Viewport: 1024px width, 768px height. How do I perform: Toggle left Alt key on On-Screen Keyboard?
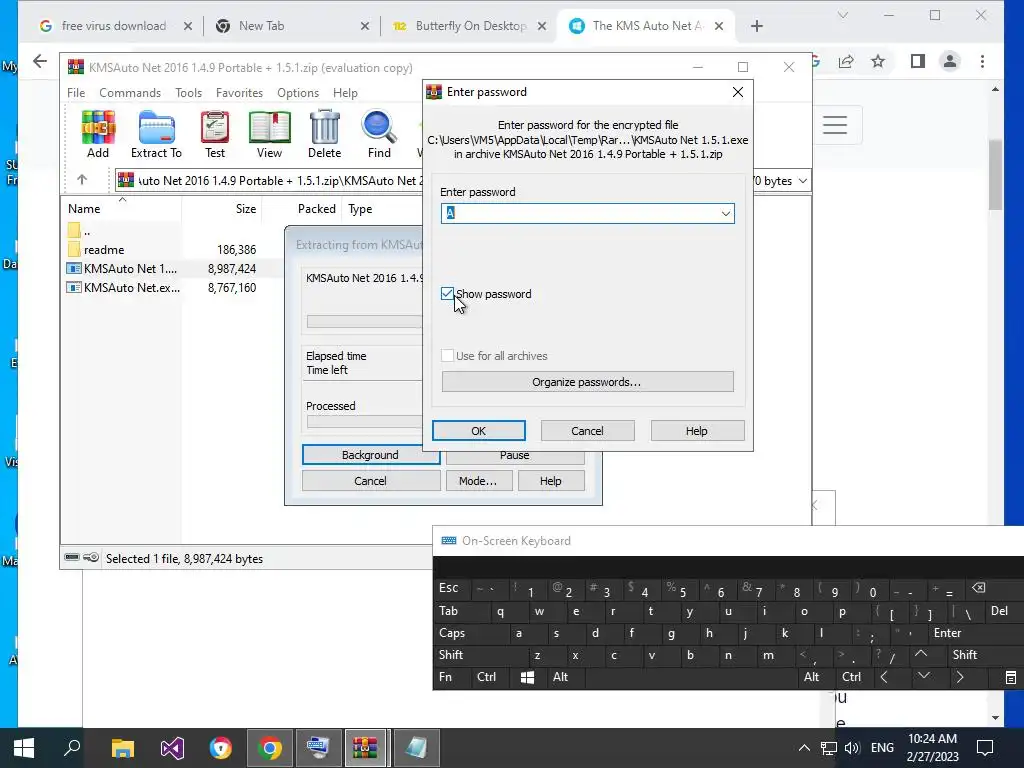(560, 677)
